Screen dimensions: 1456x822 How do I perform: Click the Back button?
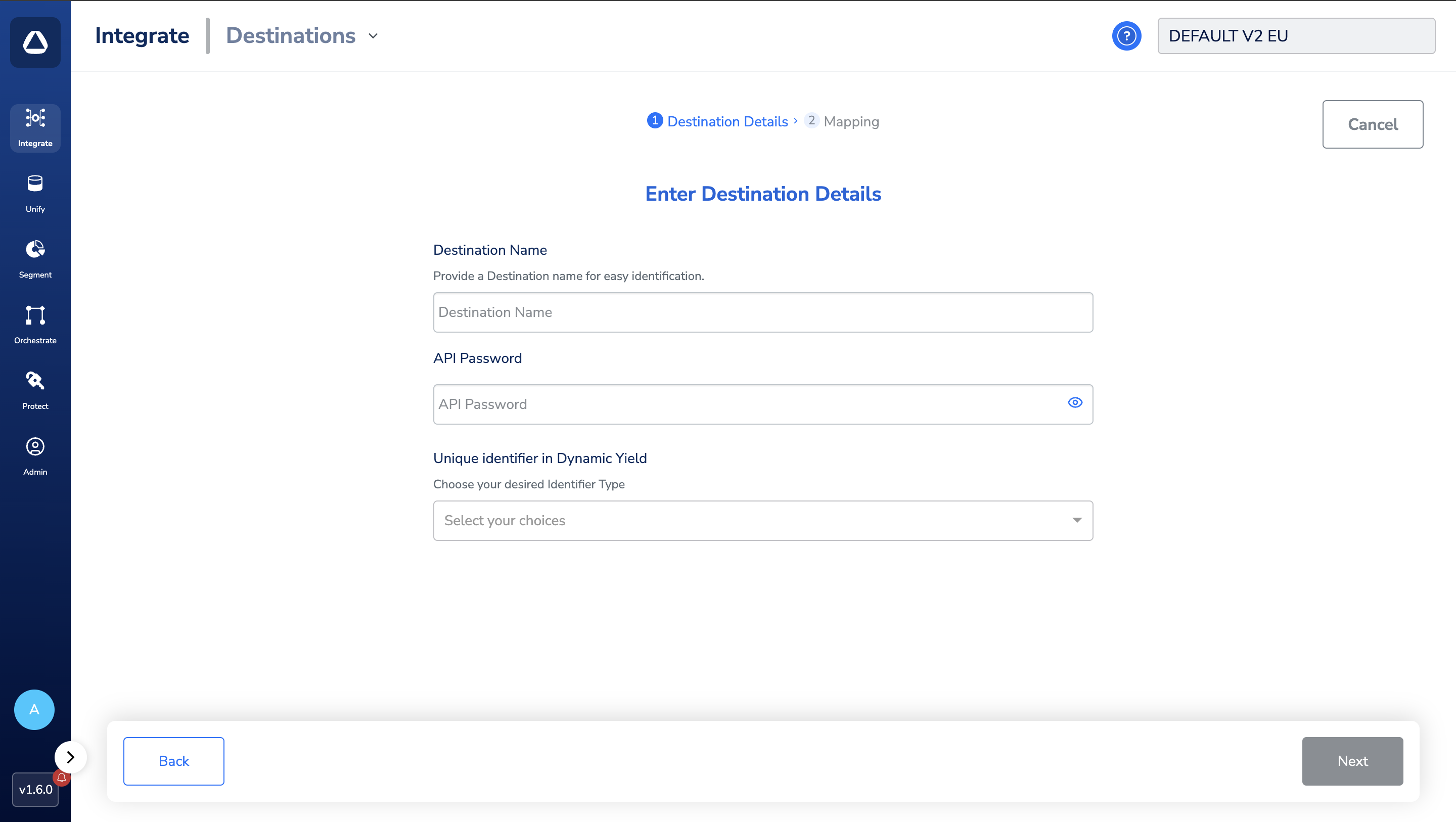pyautogui.click(x=173, y=761)
